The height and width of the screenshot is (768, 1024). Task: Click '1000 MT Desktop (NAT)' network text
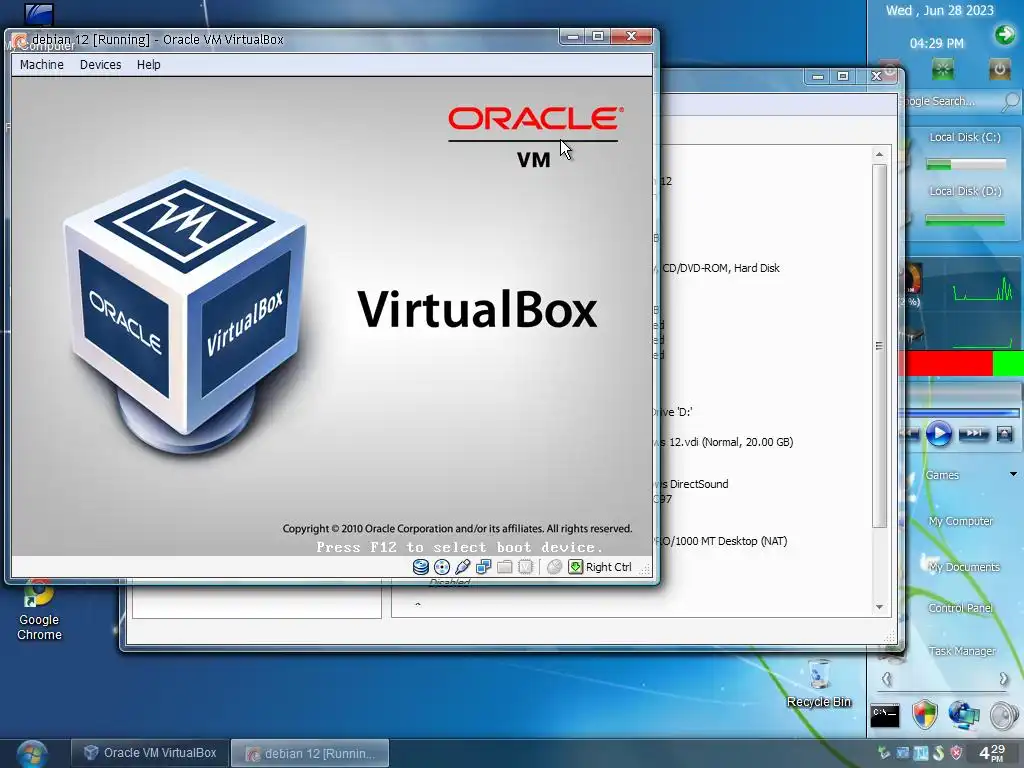pos(731,541)
